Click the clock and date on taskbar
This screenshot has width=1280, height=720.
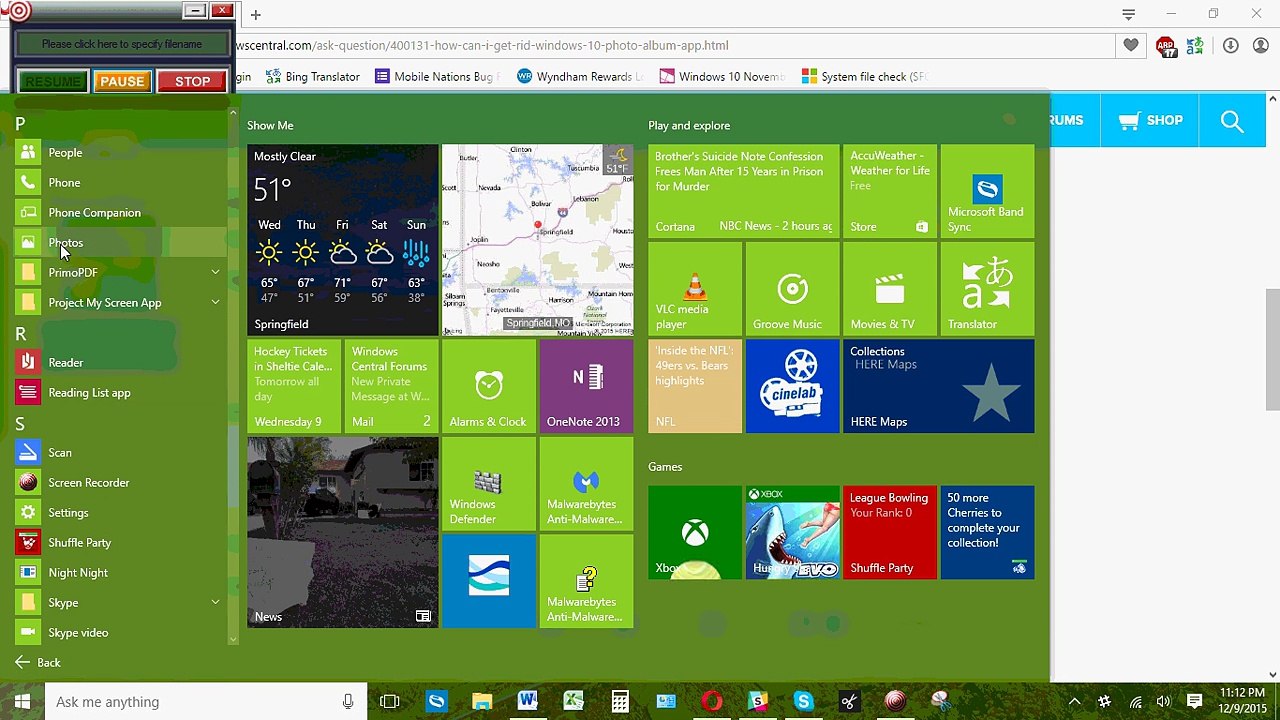point(1242,701)
